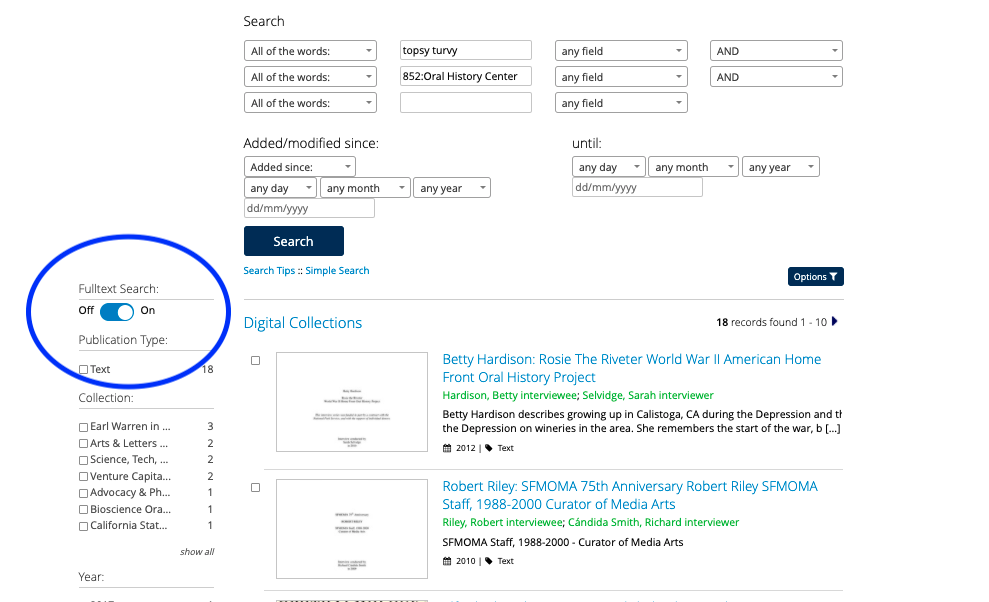Switch to Simple Search
The height and width of the screenshot is (602, 989).
click(337, 271)
